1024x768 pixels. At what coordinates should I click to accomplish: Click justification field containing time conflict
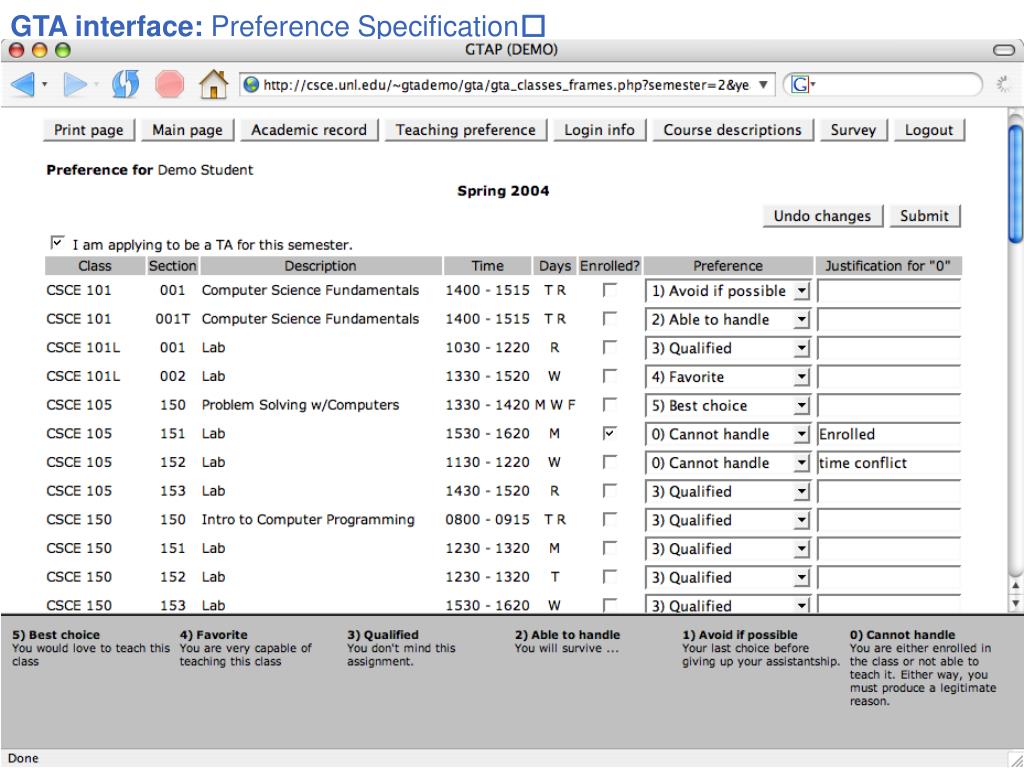point(889,463)
